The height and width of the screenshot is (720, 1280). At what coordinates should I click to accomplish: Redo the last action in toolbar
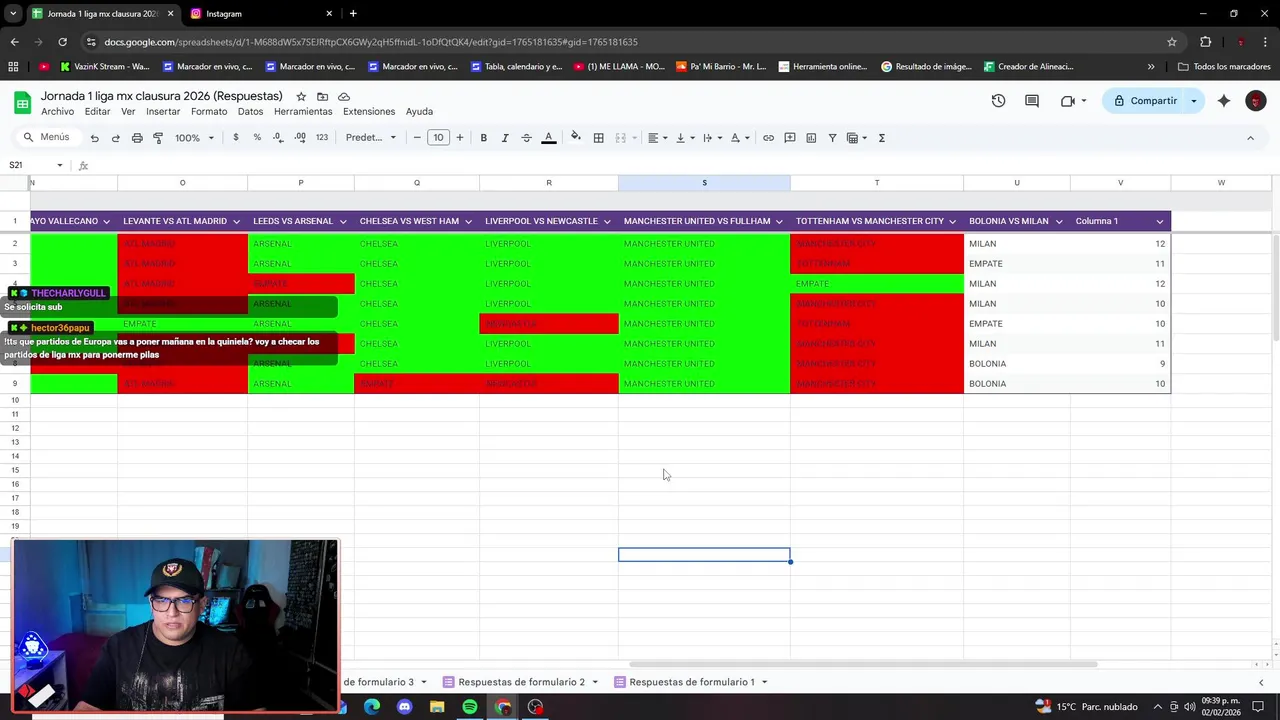point(115,138)
